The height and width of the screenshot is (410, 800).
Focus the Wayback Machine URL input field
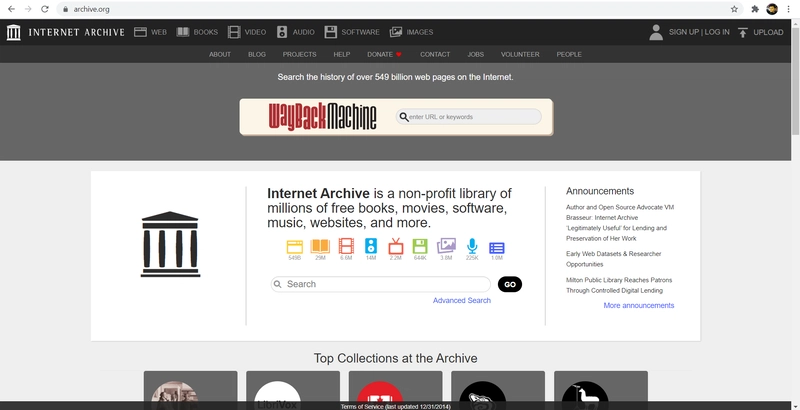[473, 117]
